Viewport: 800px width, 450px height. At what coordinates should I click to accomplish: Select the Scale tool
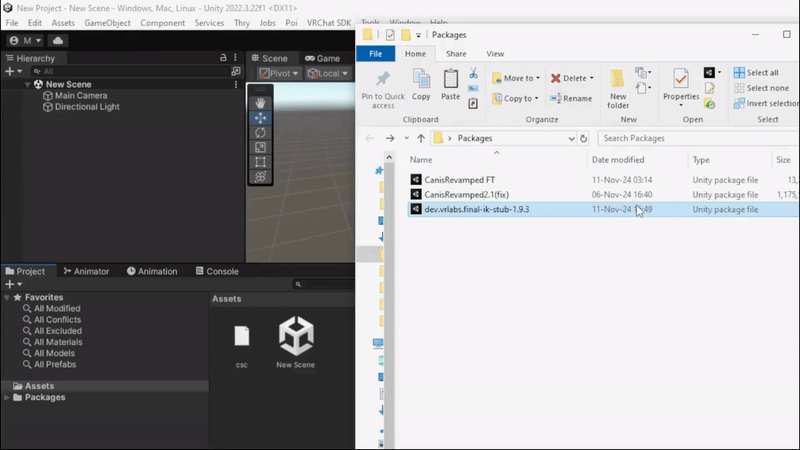260,147
